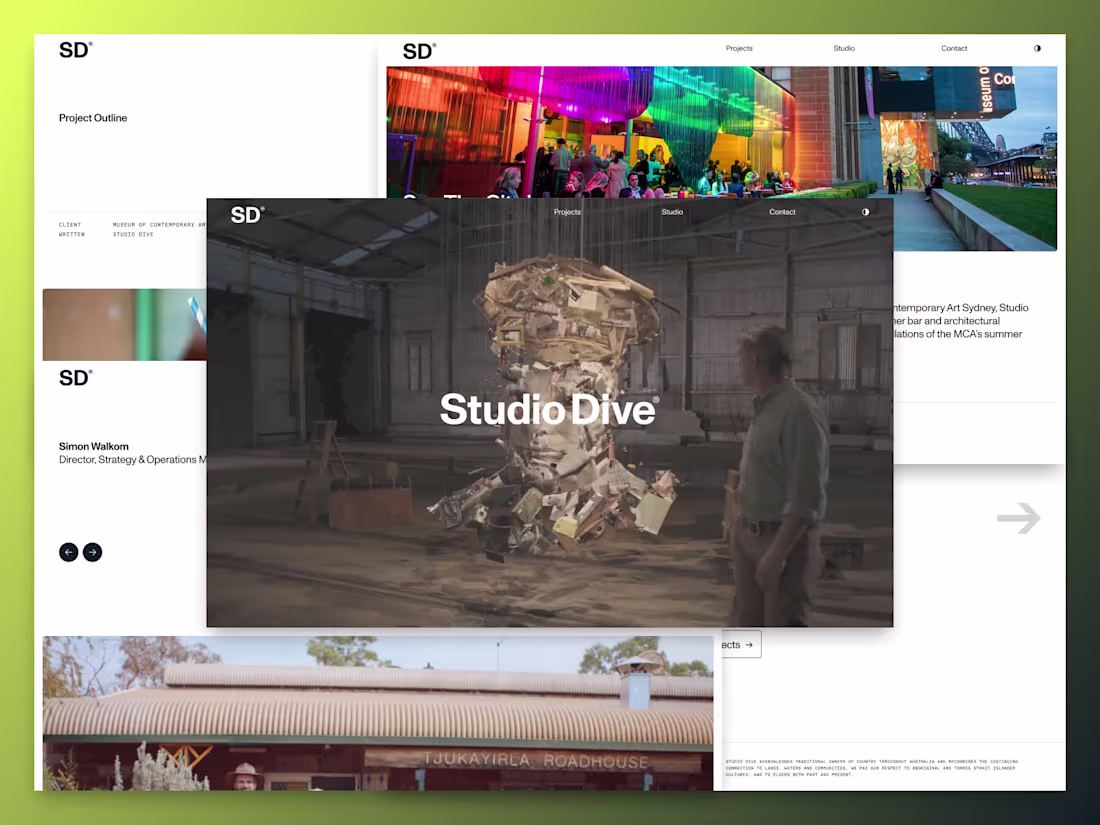Image resolution: width=1100 pixels, height=825 pixels.
Task: Click the SD logo on the MCA project page
Action: (418, 49)
